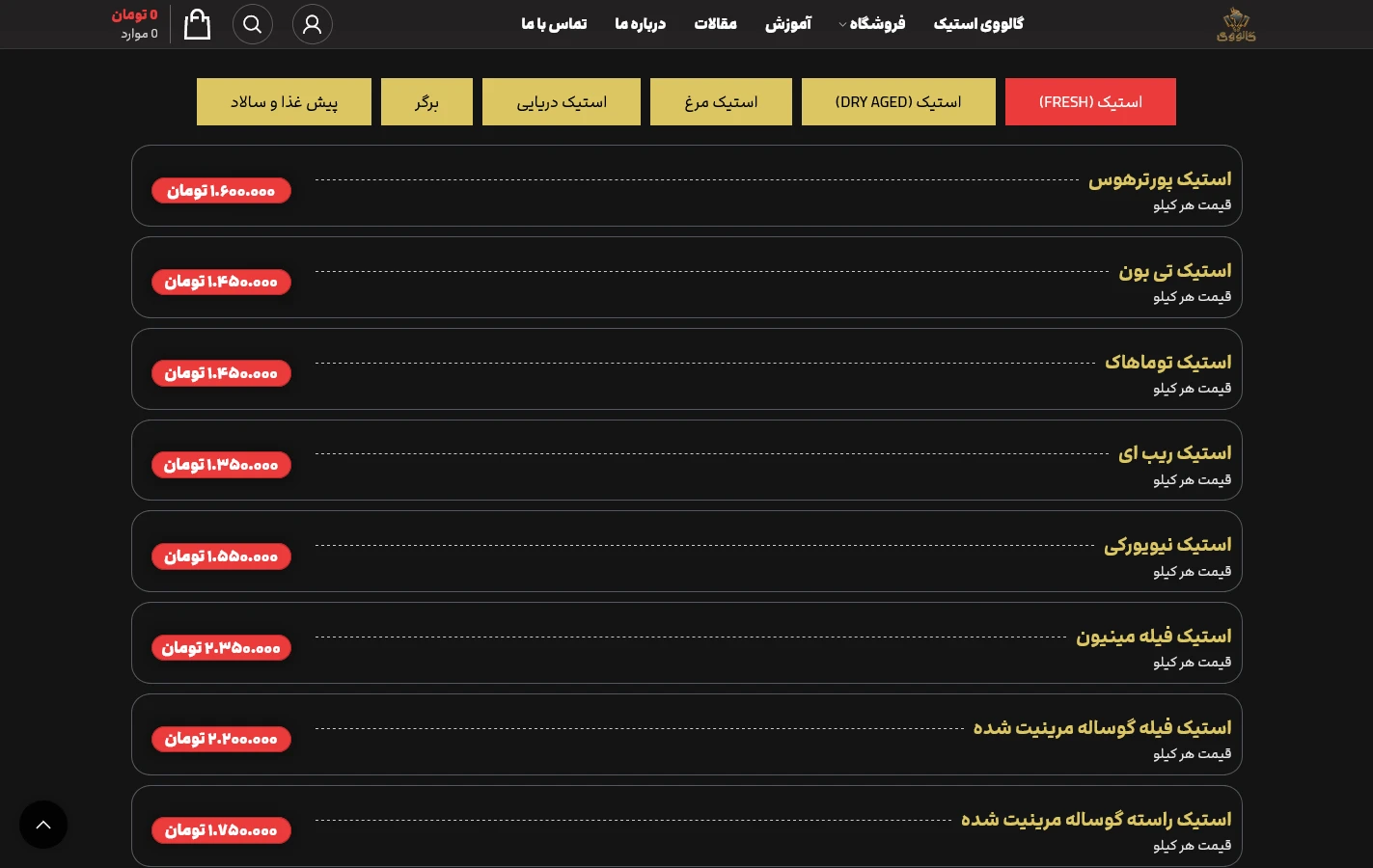Image resolution: width=1373 pixels, height=868 pixels.
Task: Click the Galovy logo in header
Action: (1235, 24)
